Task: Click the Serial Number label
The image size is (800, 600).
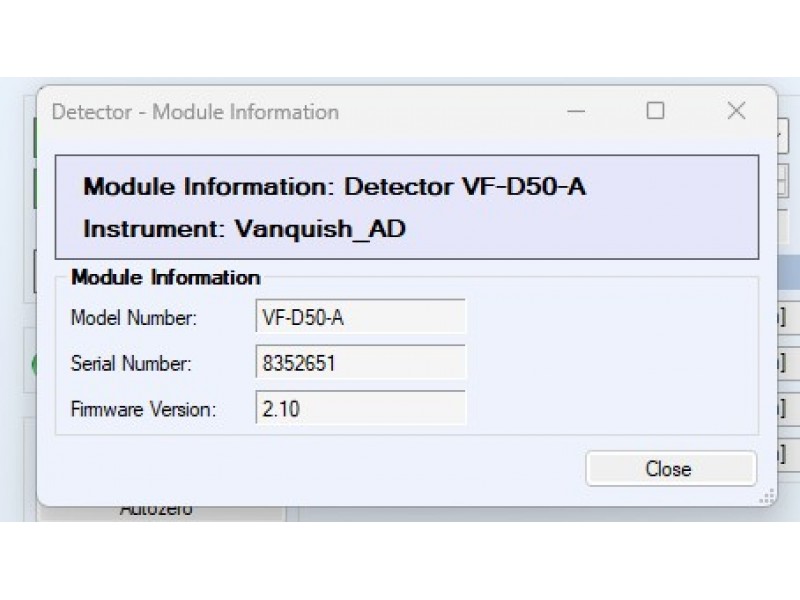Action: [131, 363]
